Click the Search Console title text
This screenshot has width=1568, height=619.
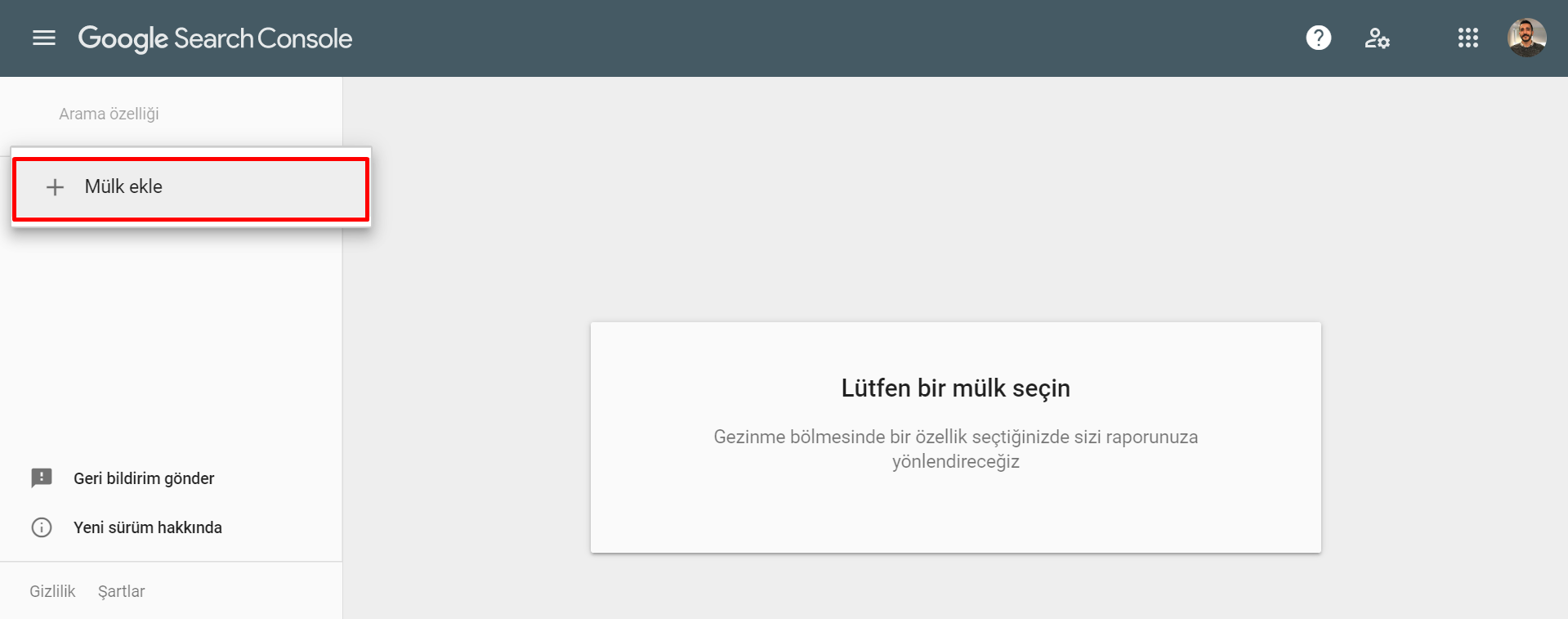pos(263,38)
